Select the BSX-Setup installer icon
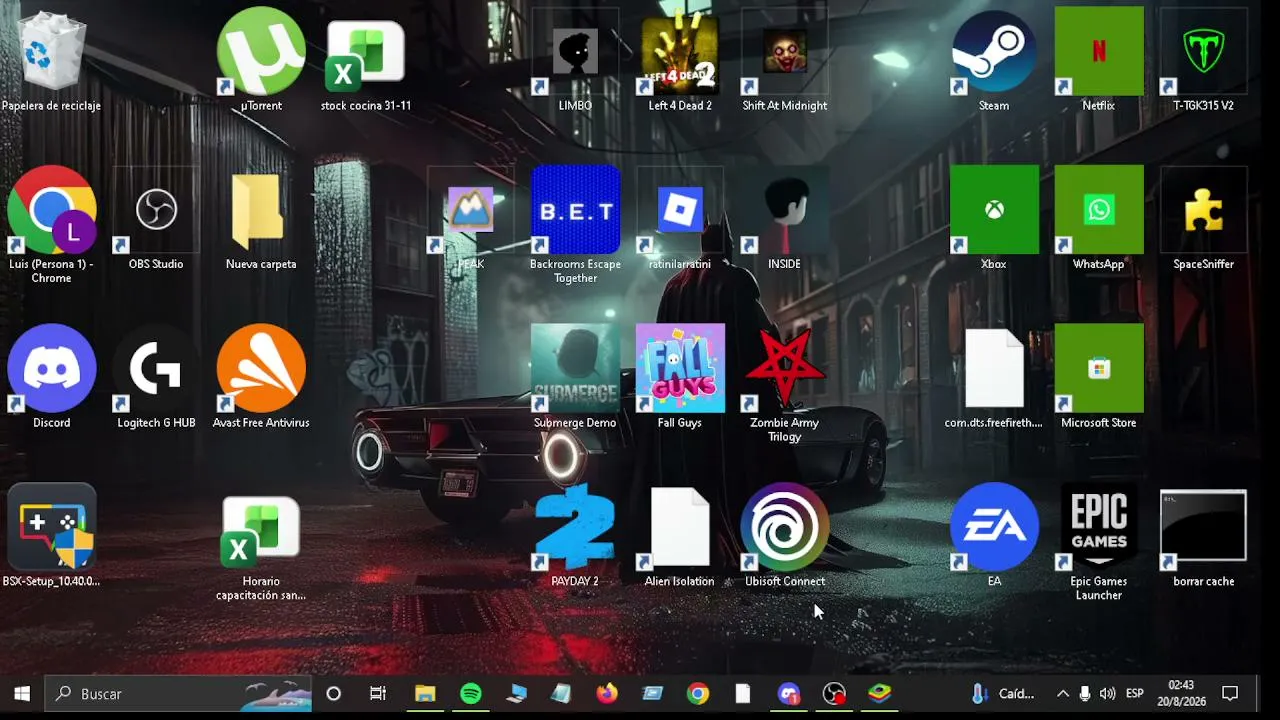The width and height of the screenshot is (1280, 720). (x=51, y=536)
